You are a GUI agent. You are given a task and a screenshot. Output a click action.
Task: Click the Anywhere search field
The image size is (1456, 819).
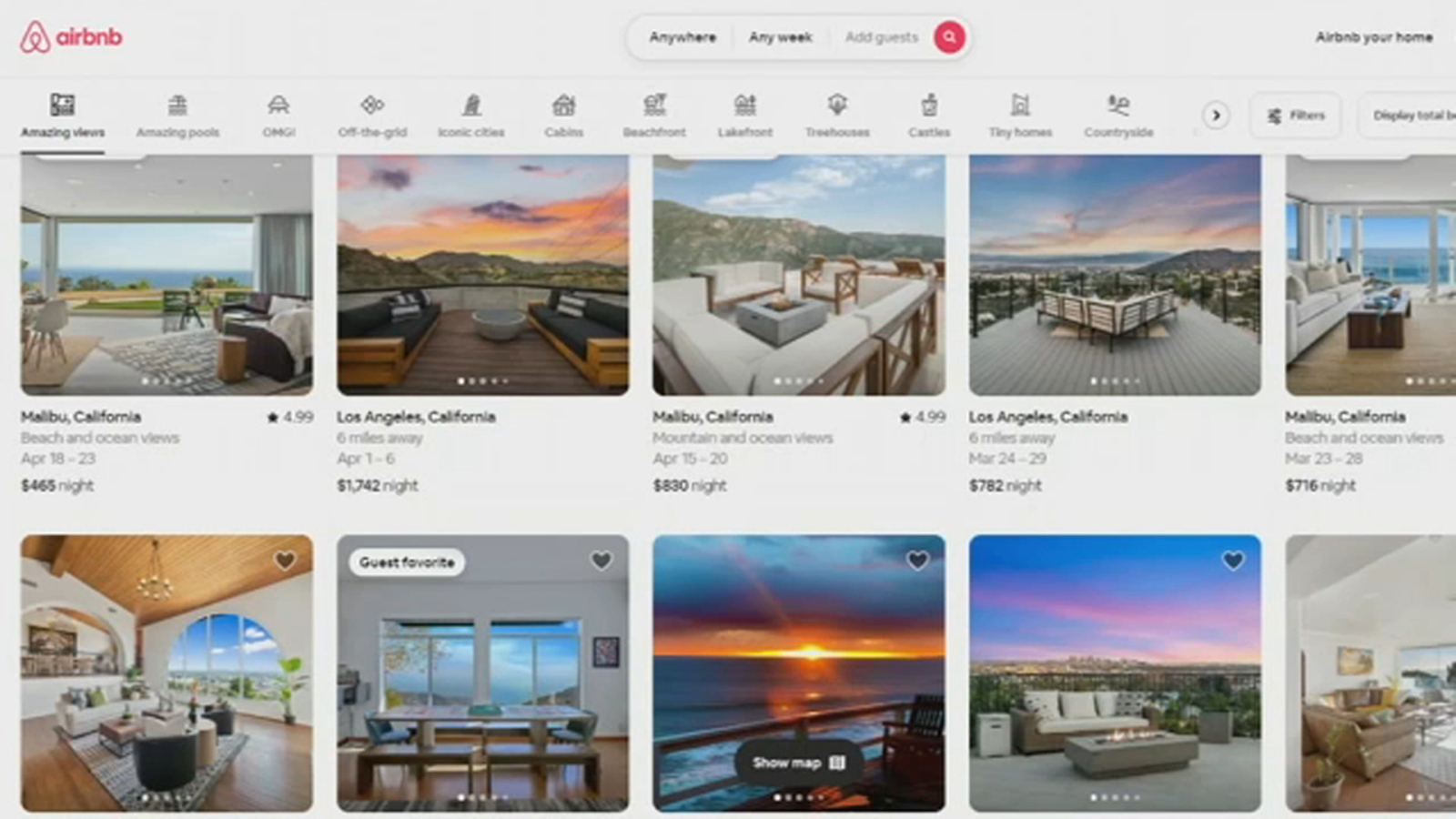(x=682, y=37)
